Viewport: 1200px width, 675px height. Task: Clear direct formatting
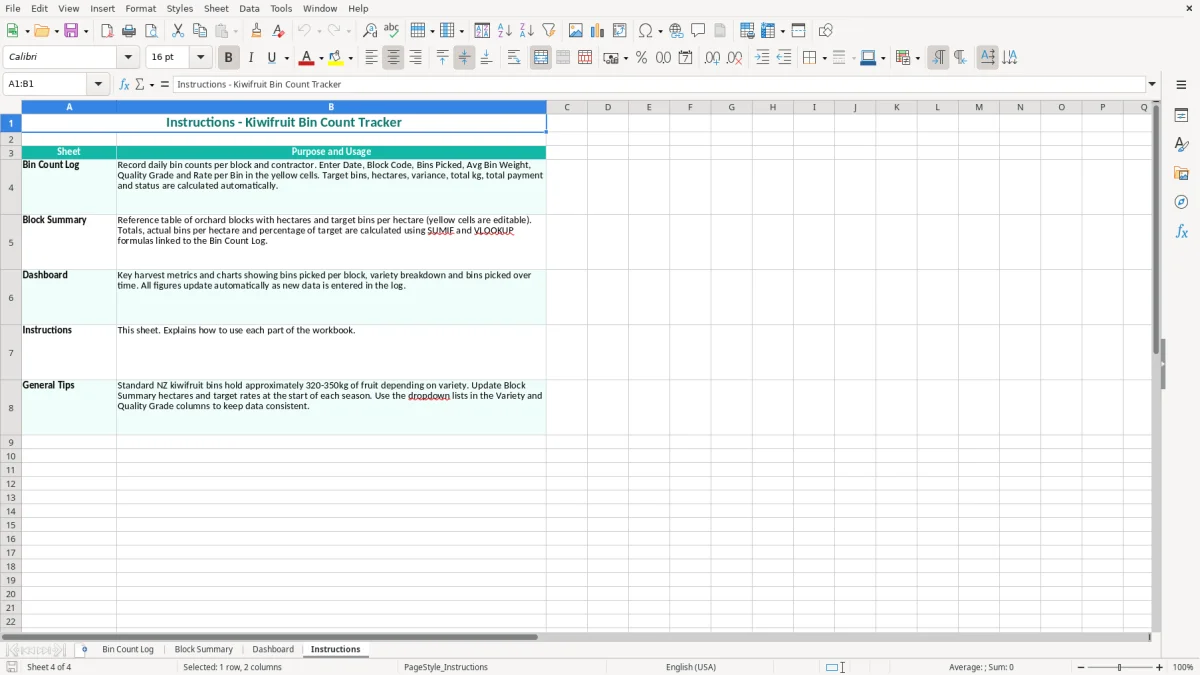click(278, 31)
